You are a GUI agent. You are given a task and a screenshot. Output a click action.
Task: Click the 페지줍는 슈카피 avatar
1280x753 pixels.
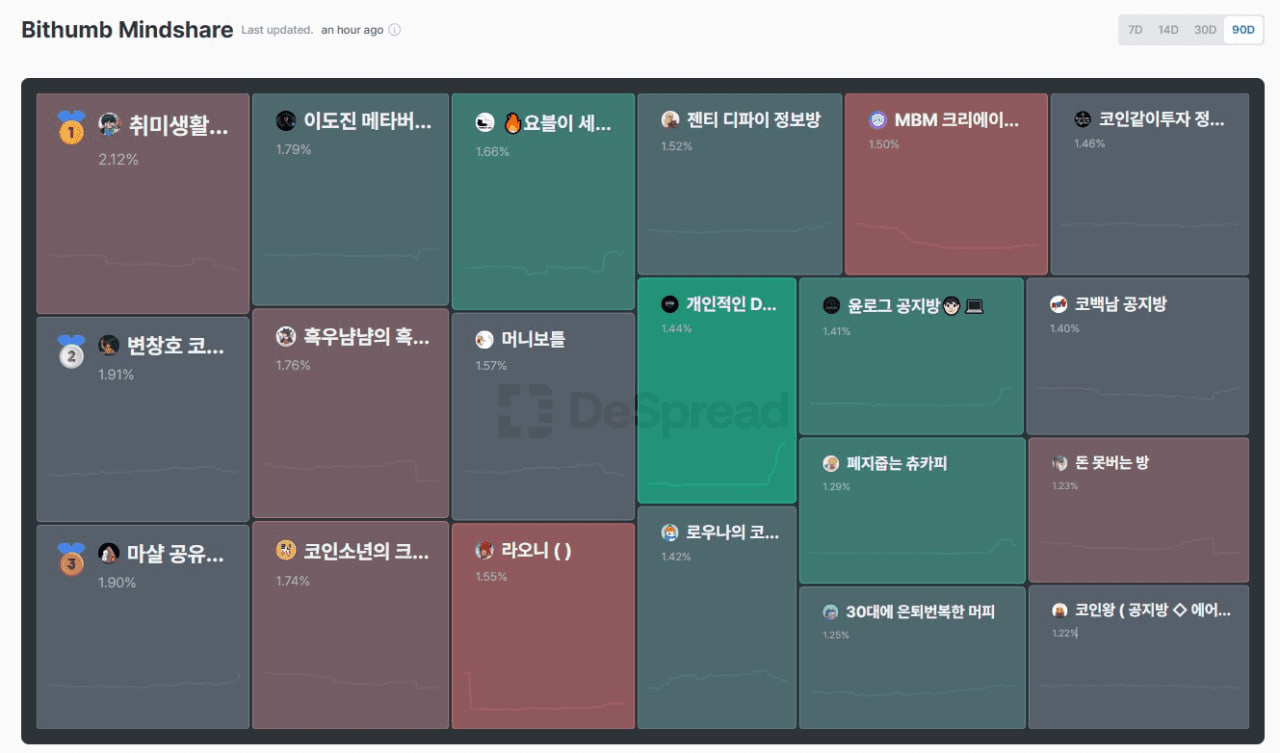(831, 463)
